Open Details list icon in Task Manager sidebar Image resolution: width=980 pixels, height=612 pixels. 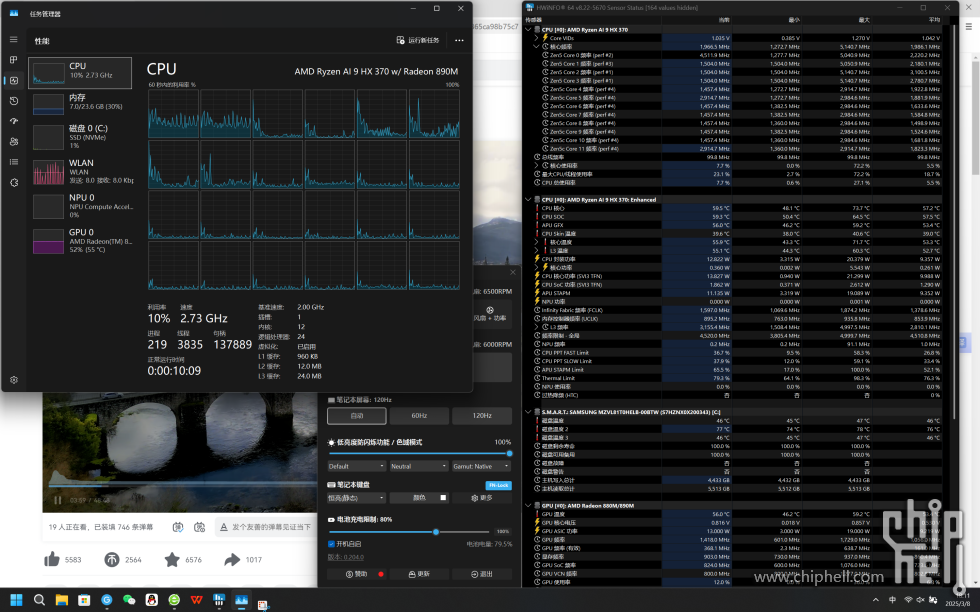pyautogui.click(x=14, y=162)
